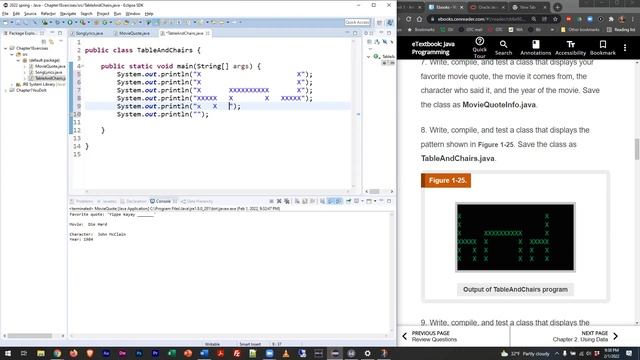Click Remove Launch icon in Console toolbar
The width and height of the screenshot is (640, 360).
tap(279, 201)
